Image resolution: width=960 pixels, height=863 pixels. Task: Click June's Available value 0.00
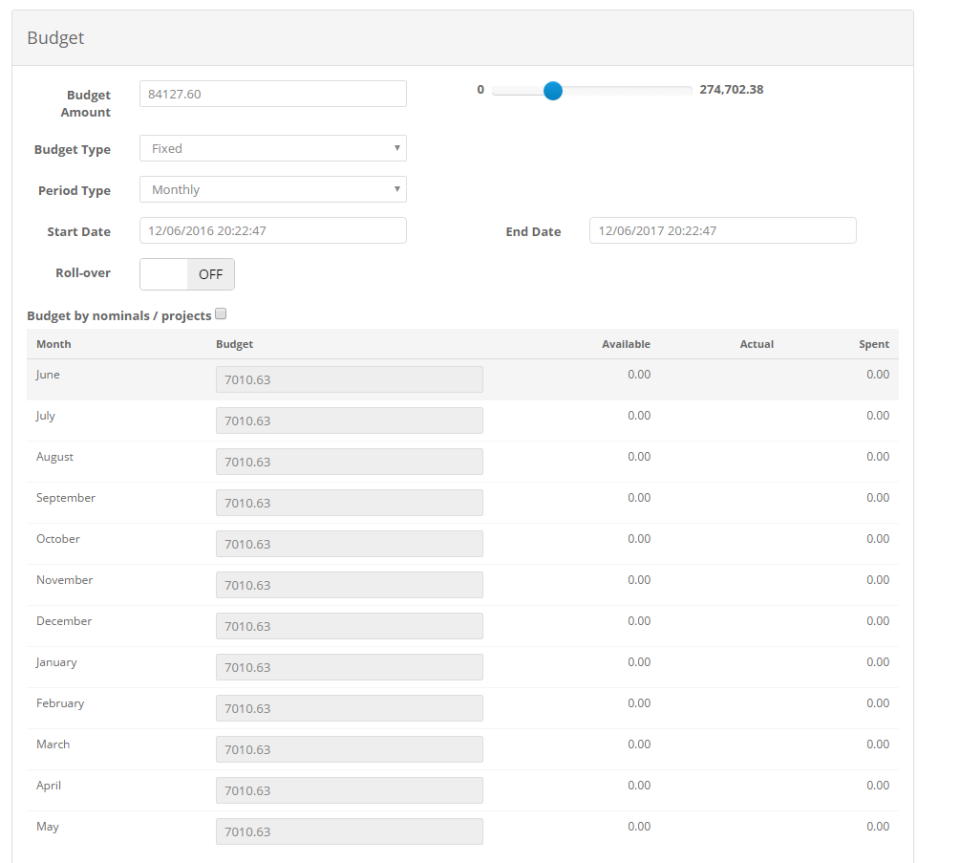pos(639,374)
